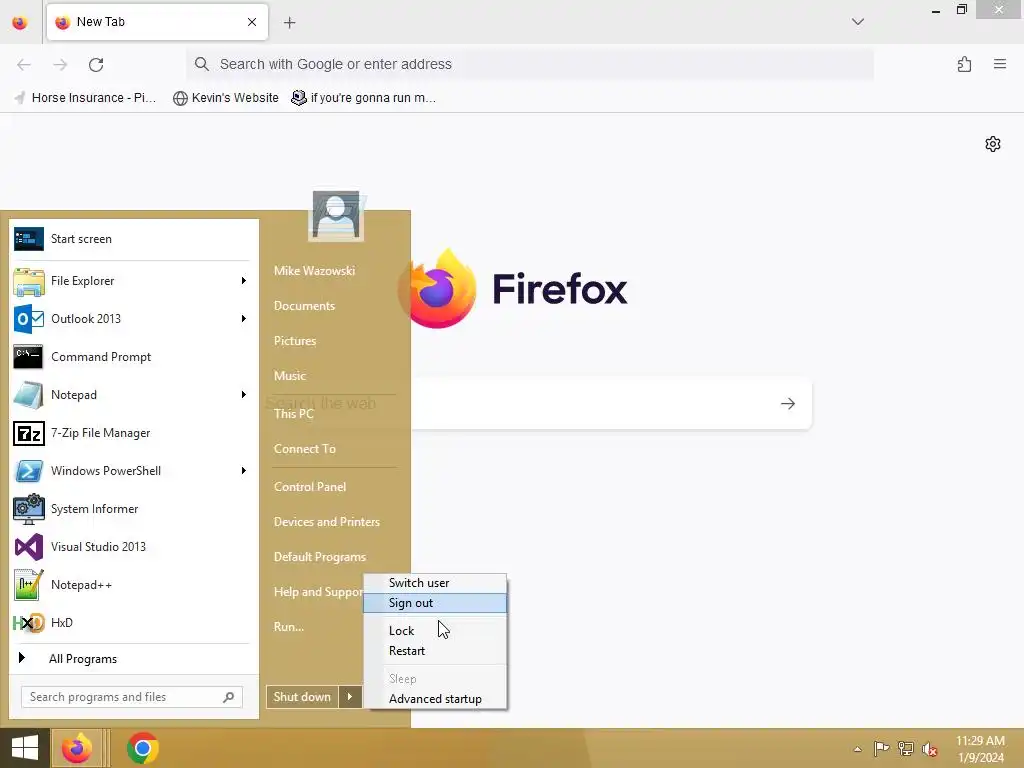Click Search programs and files box
Screen dimensions: 1024x768
[132, 697]
